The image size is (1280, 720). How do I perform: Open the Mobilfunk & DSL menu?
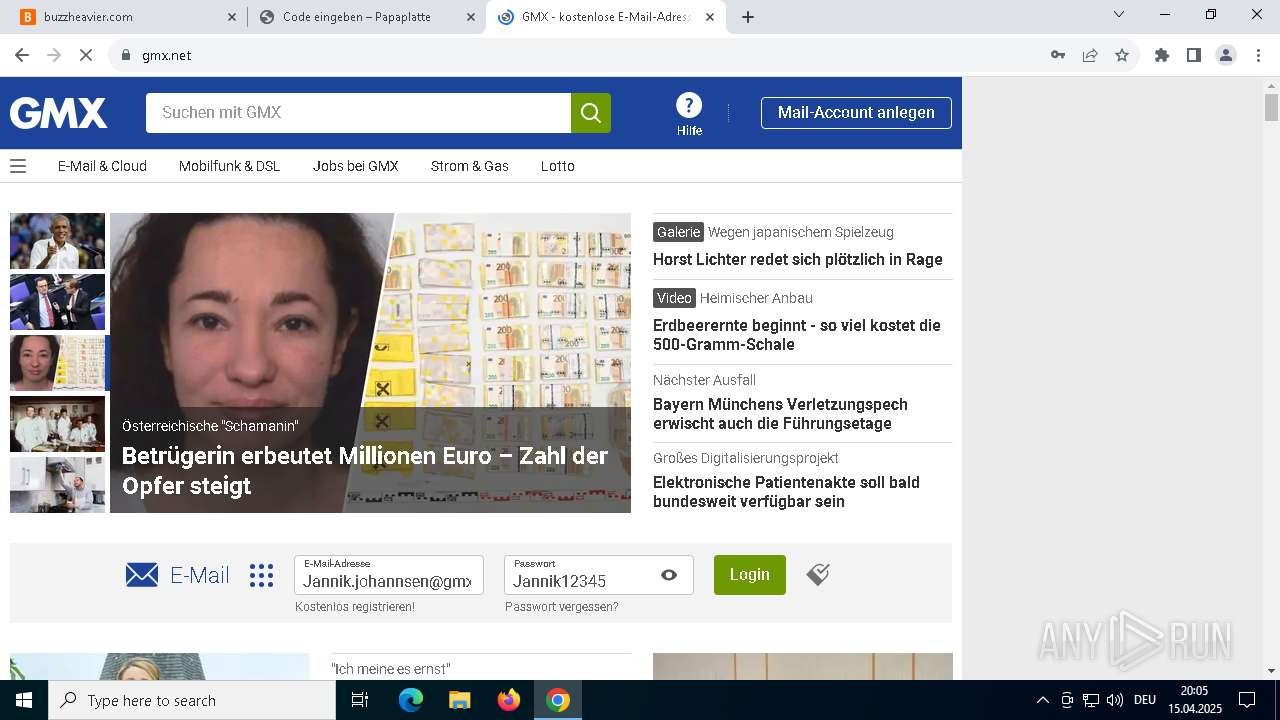229,166
